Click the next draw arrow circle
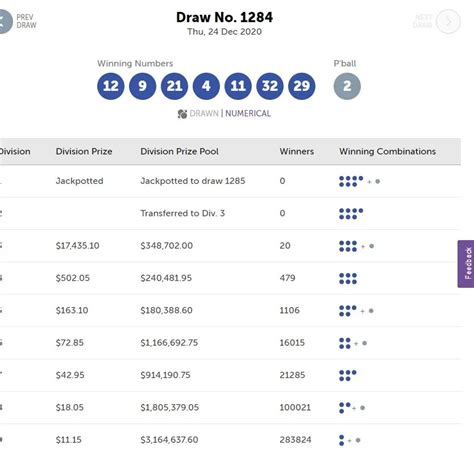Viewport: 474px width, 449px height. coord(448,21)
